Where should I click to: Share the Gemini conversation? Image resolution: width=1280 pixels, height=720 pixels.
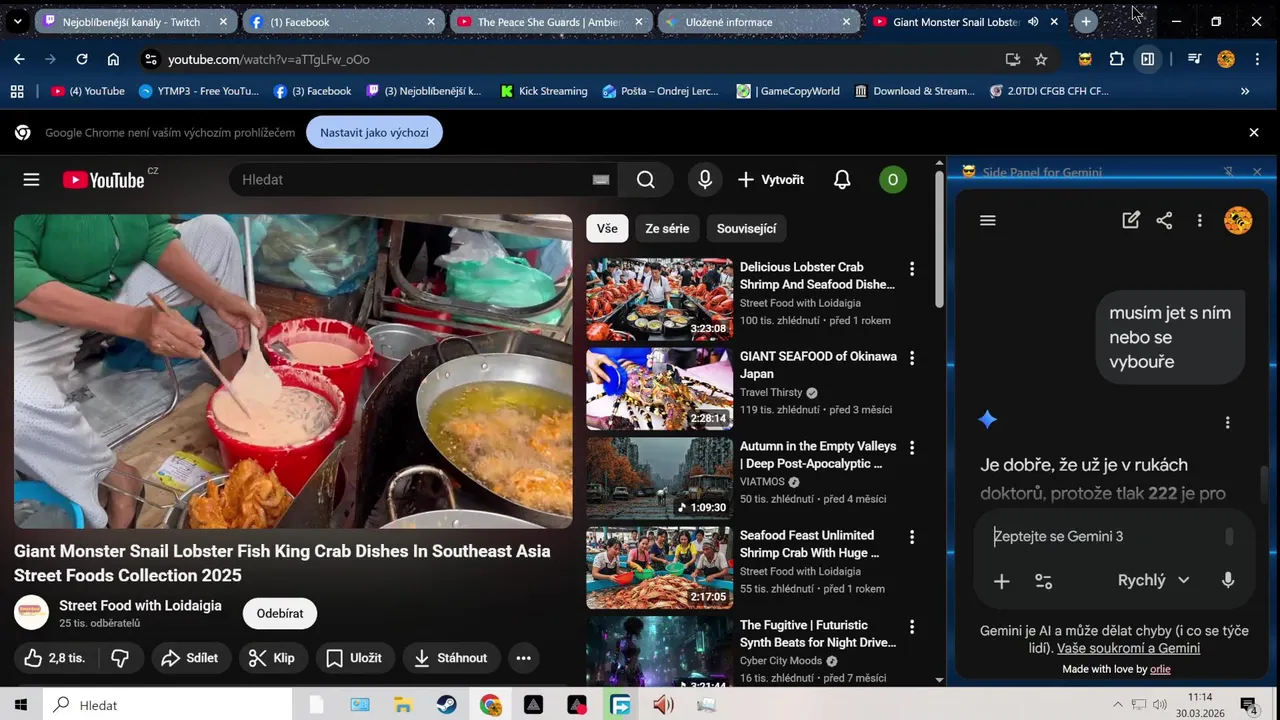(1164, 221)
